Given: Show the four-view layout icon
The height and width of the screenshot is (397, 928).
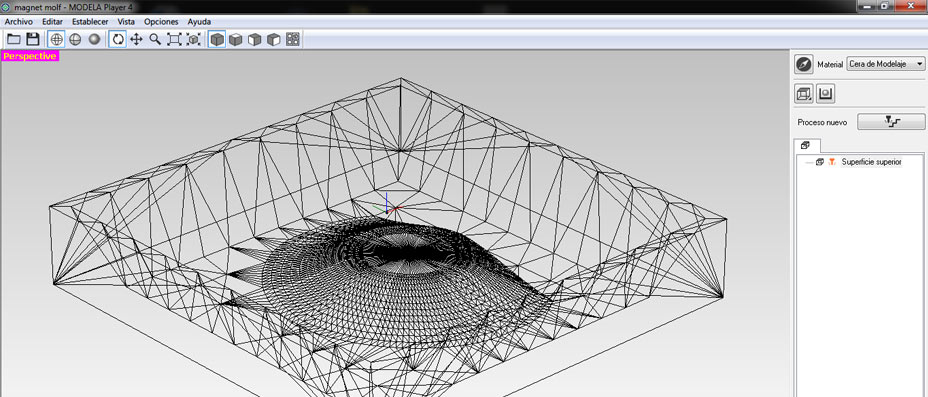Looking at the screenshot, I should (292, 40).
